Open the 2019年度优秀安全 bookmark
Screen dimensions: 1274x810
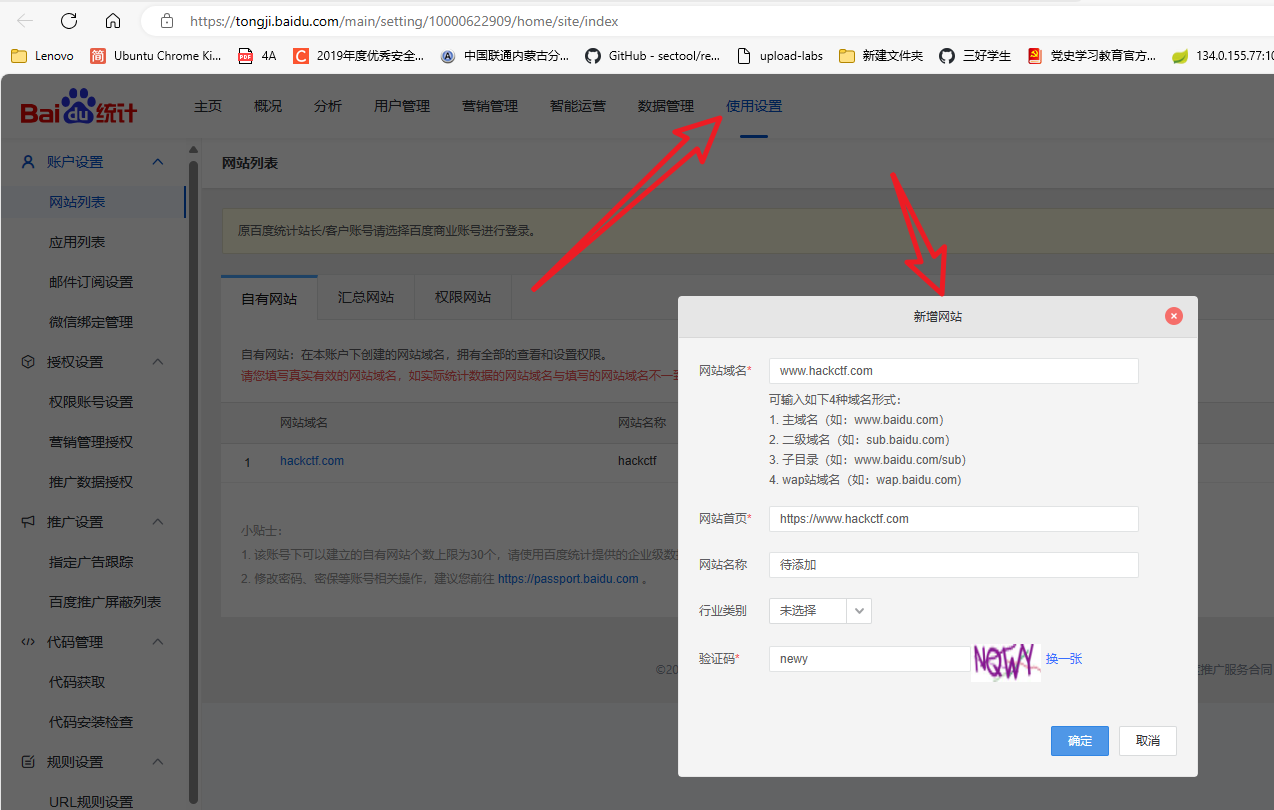coord(359,56)
